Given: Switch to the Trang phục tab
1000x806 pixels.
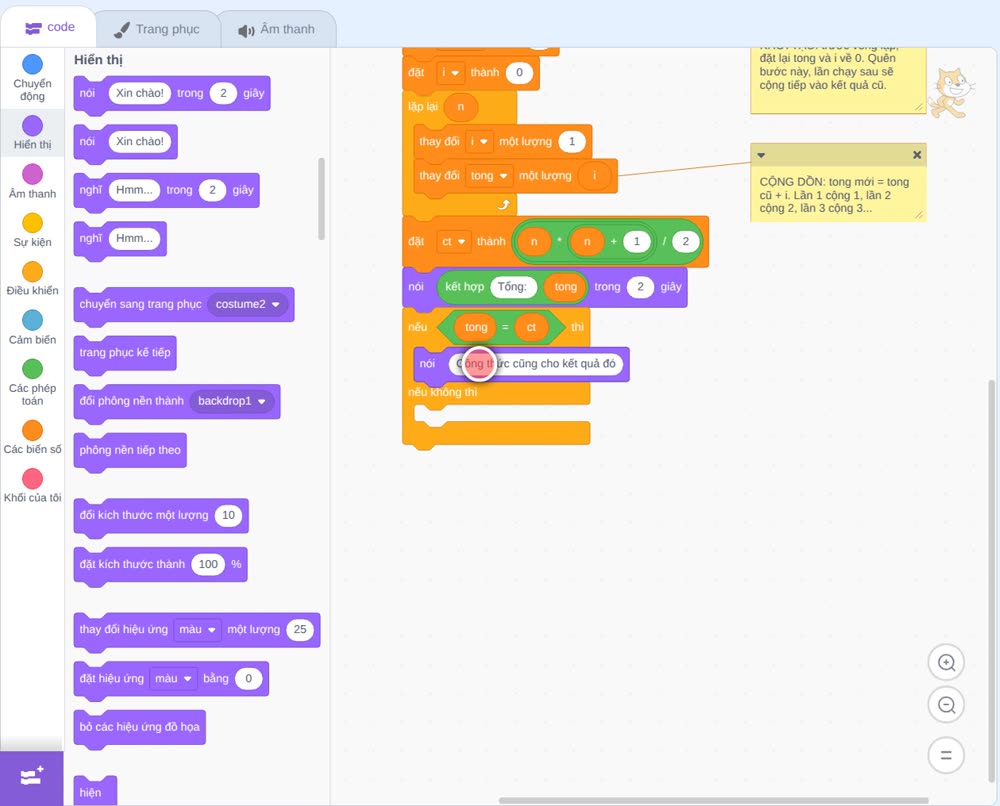Looking at the screenshot, I should [x=157, y=29].
